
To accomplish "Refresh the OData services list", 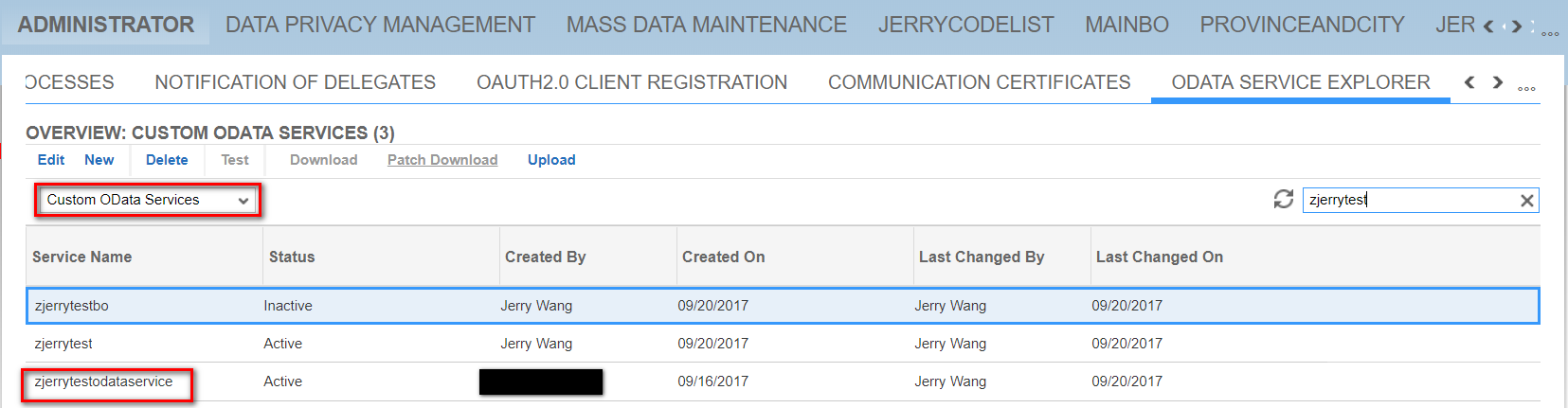I will (1283, 199).
